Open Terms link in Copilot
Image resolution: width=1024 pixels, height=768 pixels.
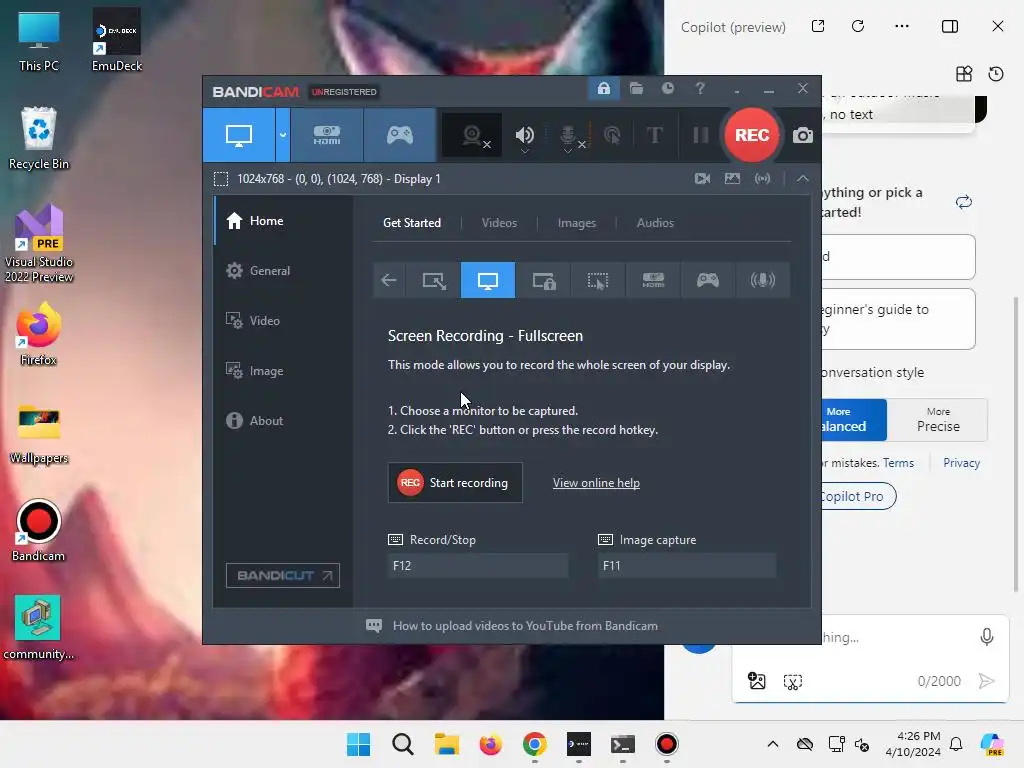pyautogui.click(x=898, y=463)
